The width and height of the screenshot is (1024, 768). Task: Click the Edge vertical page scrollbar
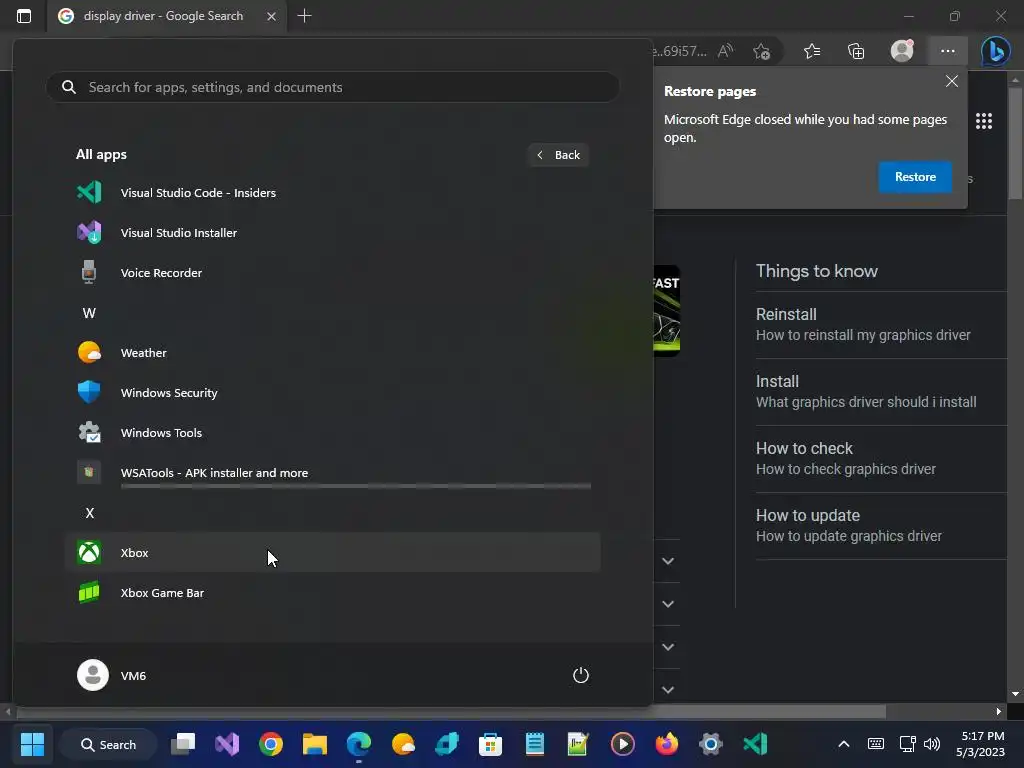[1015, 143]
